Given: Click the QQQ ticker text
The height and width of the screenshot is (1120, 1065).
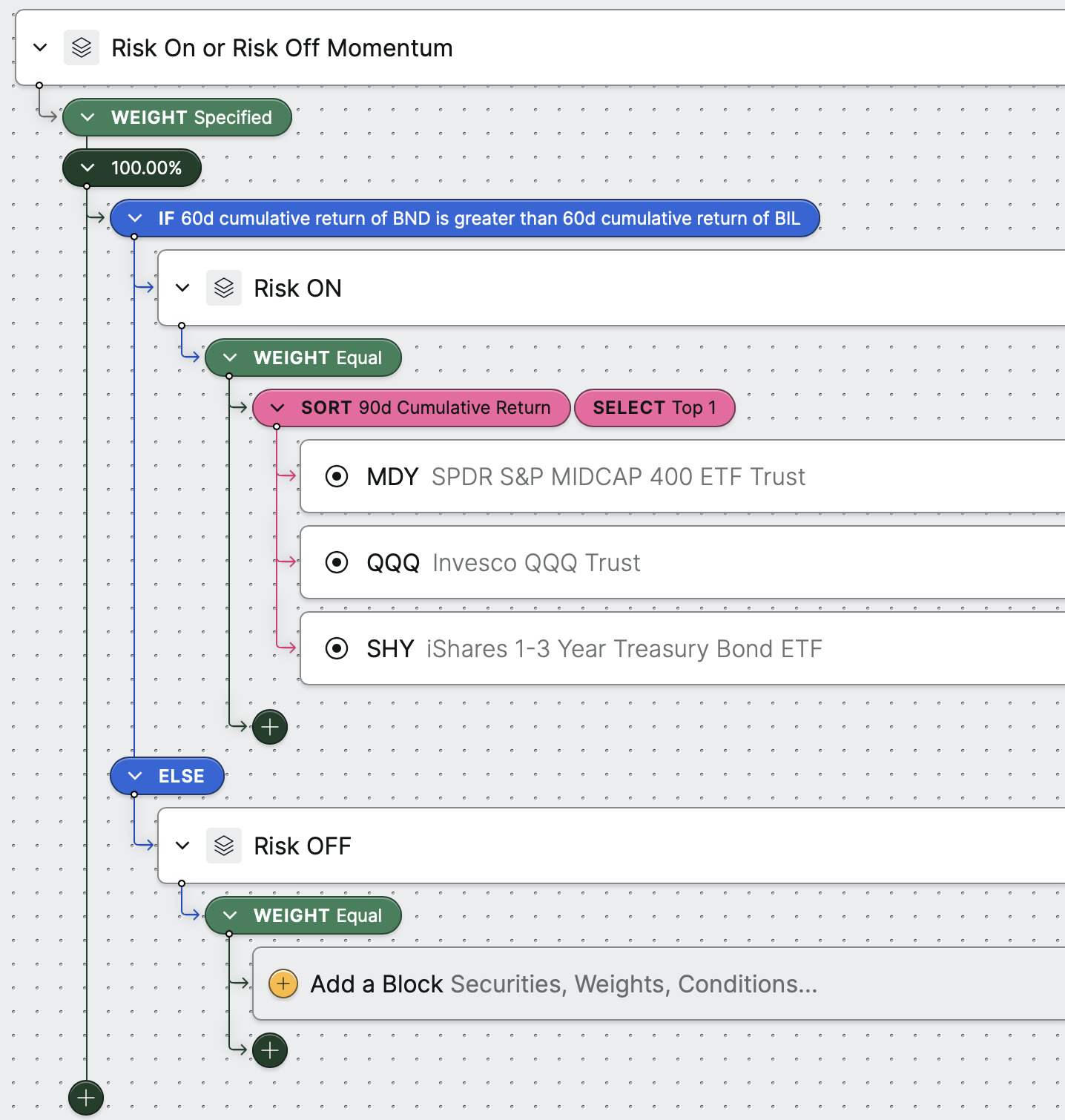Looking at the screenshot, I should (x=393, y=562).
